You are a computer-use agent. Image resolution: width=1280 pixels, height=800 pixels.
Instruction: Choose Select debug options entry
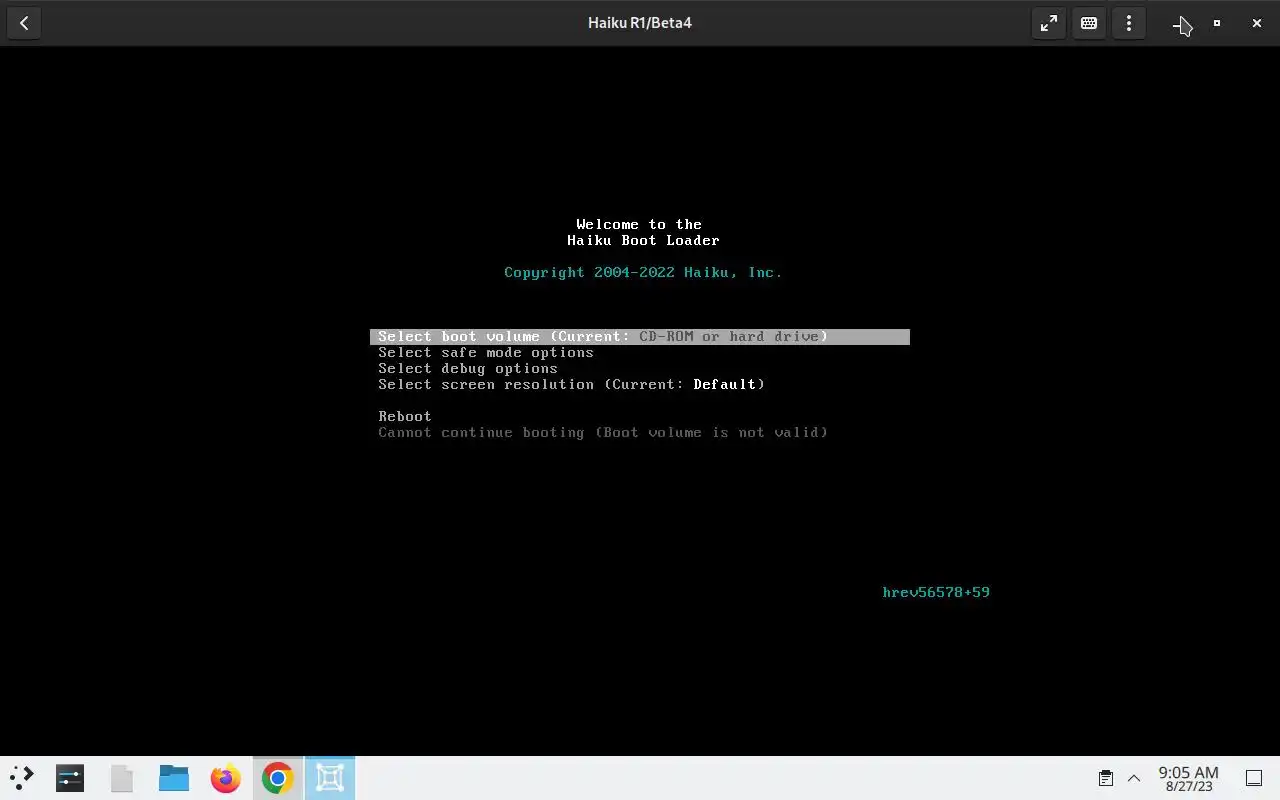click(468, 369)
